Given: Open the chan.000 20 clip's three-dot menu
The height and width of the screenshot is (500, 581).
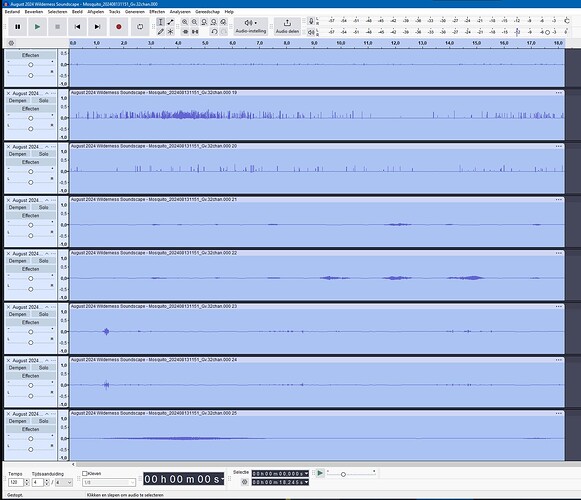Looking at the screenshot, I should (x=559, y=146).
